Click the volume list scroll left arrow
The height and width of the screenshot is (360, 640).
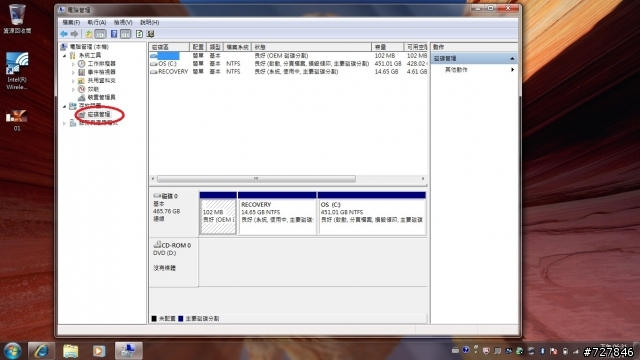tap(153, 179)
